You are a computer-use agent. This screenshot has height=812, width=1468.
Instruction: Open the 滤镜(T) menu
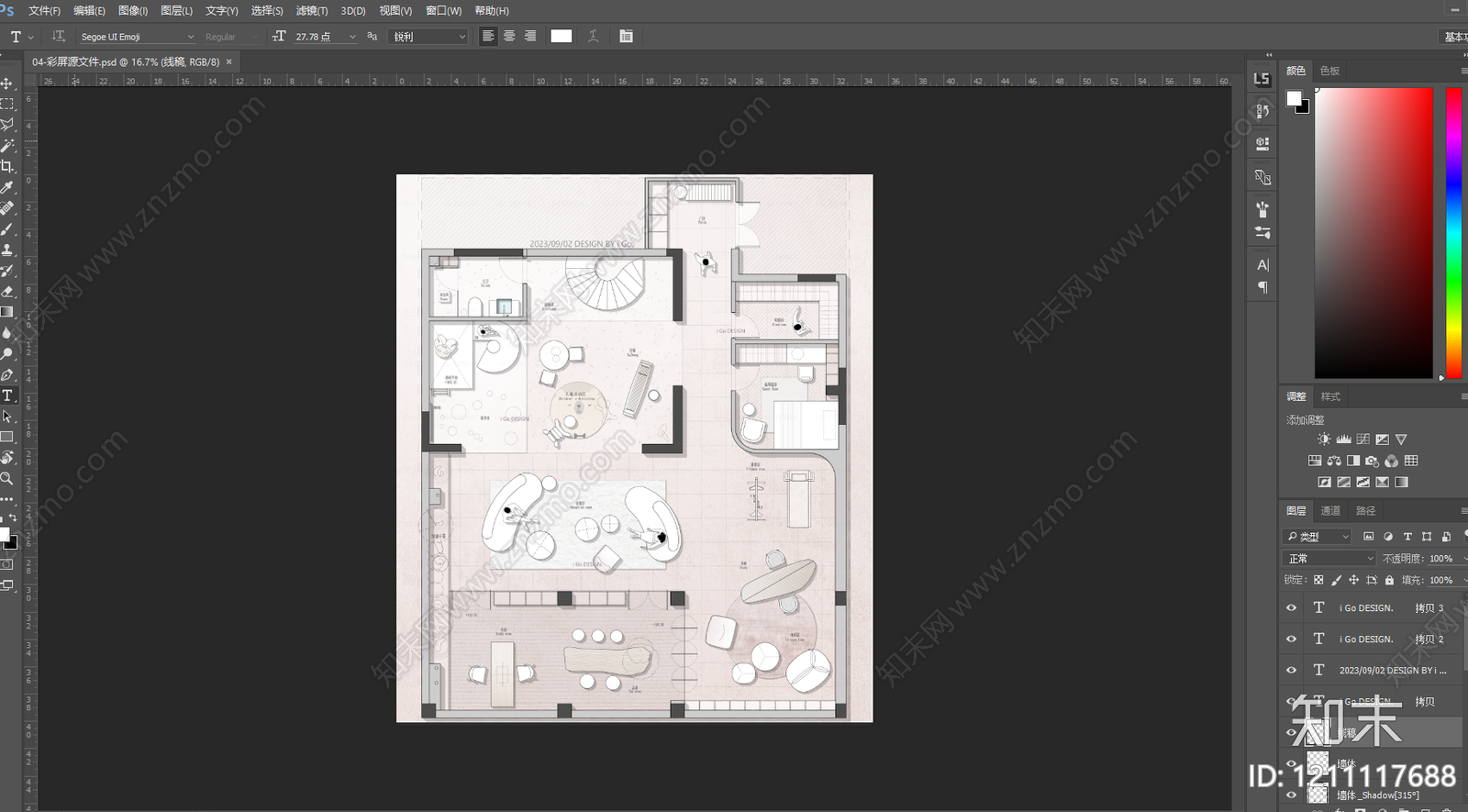pos(312,11)
